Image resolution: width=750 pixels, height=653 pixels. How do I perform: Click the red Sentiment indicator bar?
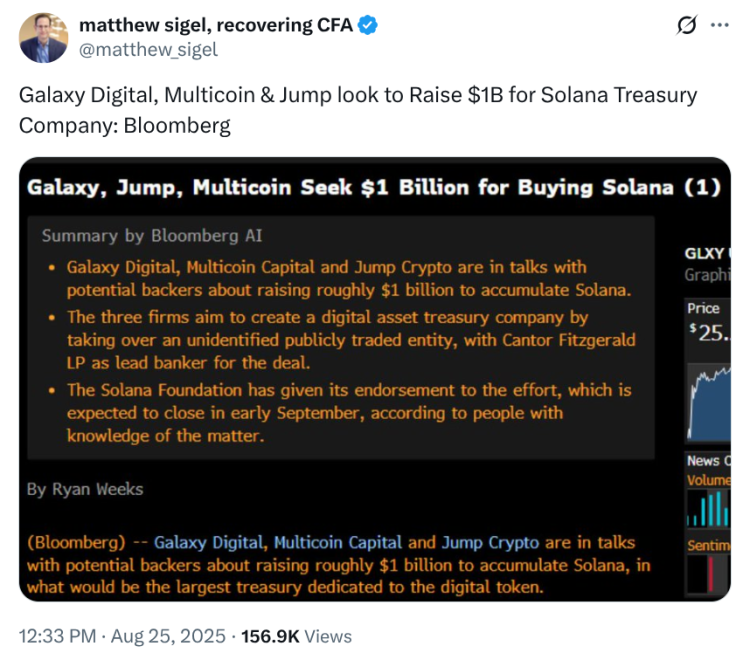coord(711,573)
